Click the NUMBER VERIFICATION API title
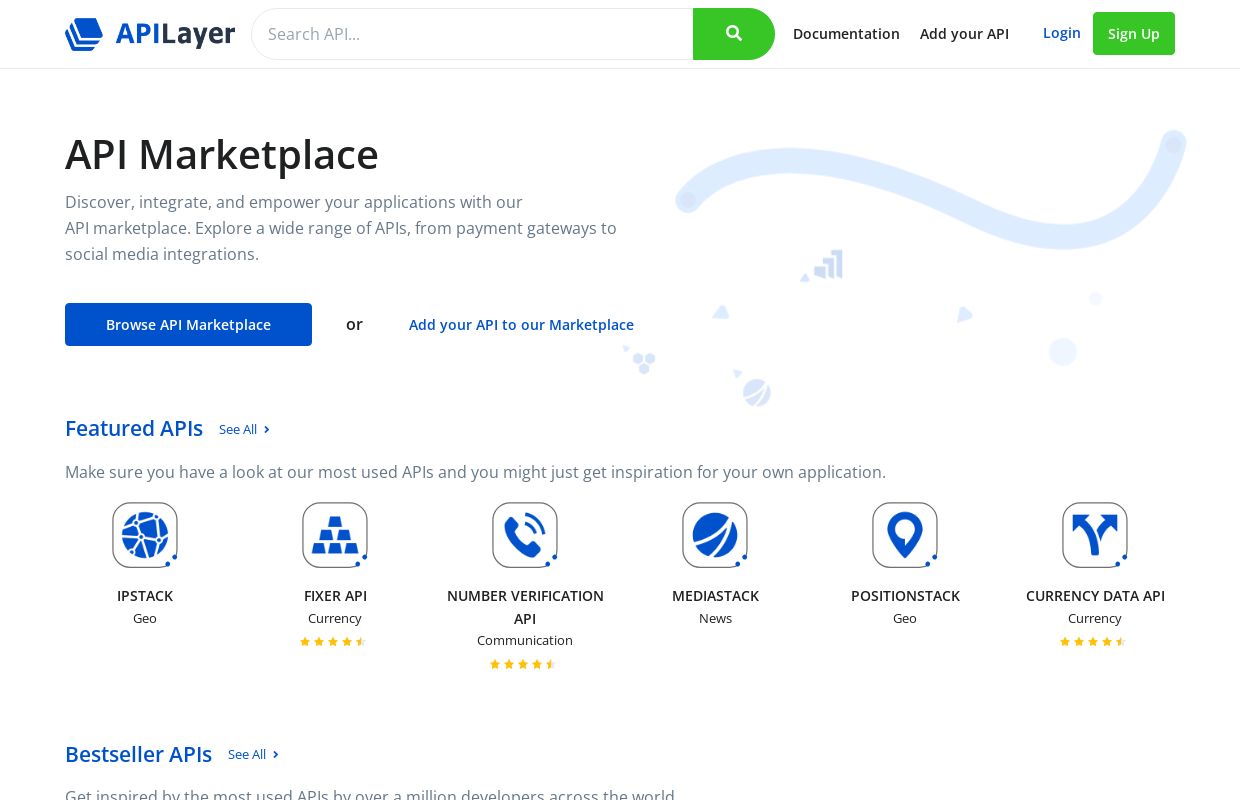This screenshot has height=800, width=1240. 525,607
